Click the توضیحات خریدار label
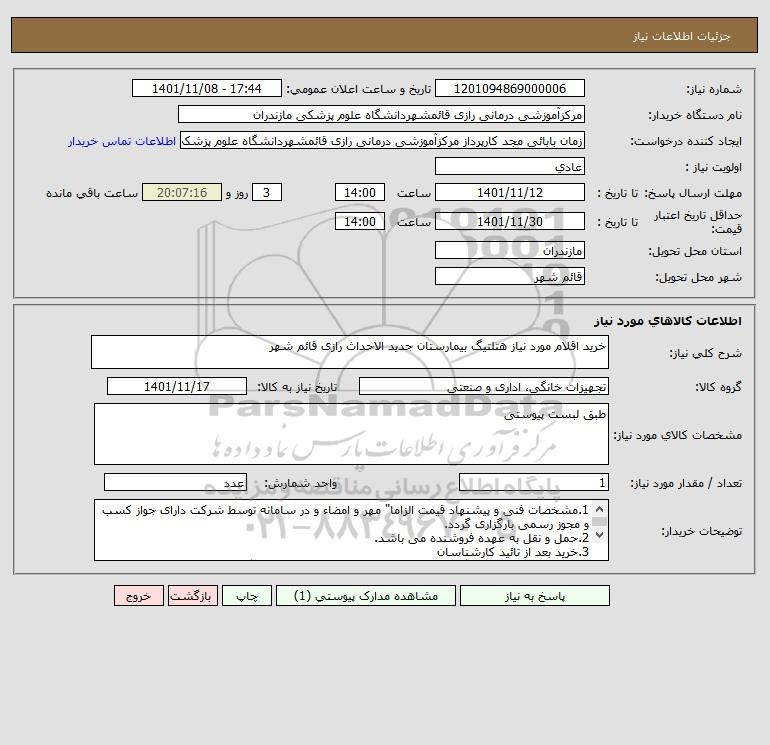 coord(701,531)
